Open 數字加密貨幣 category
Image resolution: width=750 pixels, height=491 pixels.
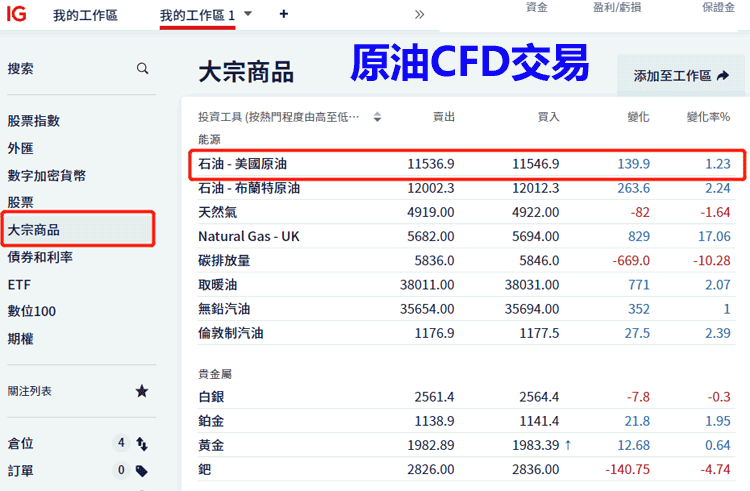click(47, 176)
